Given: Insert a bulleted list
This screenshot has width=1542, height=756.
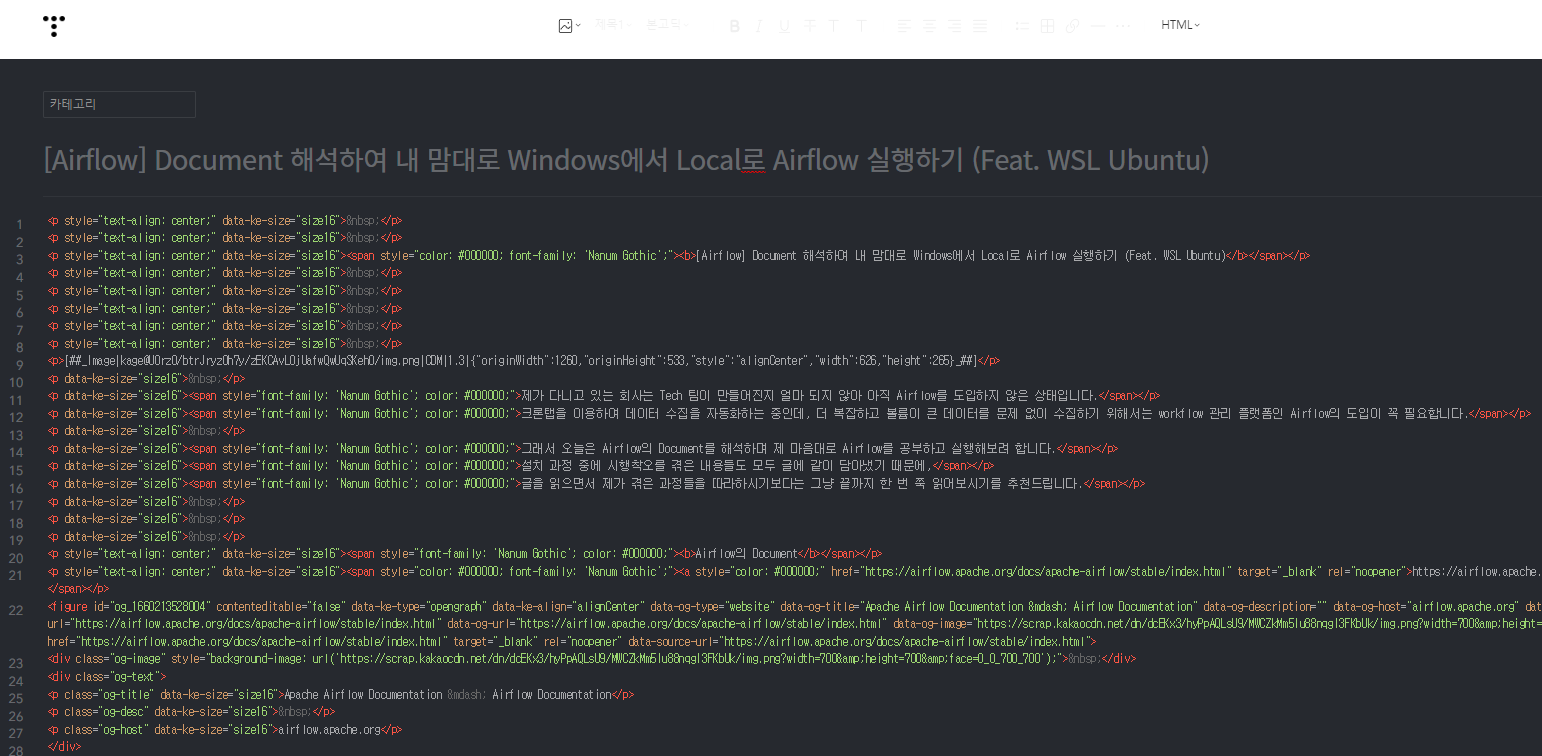Looking at the screenshot, I should tap(1022, 26).
